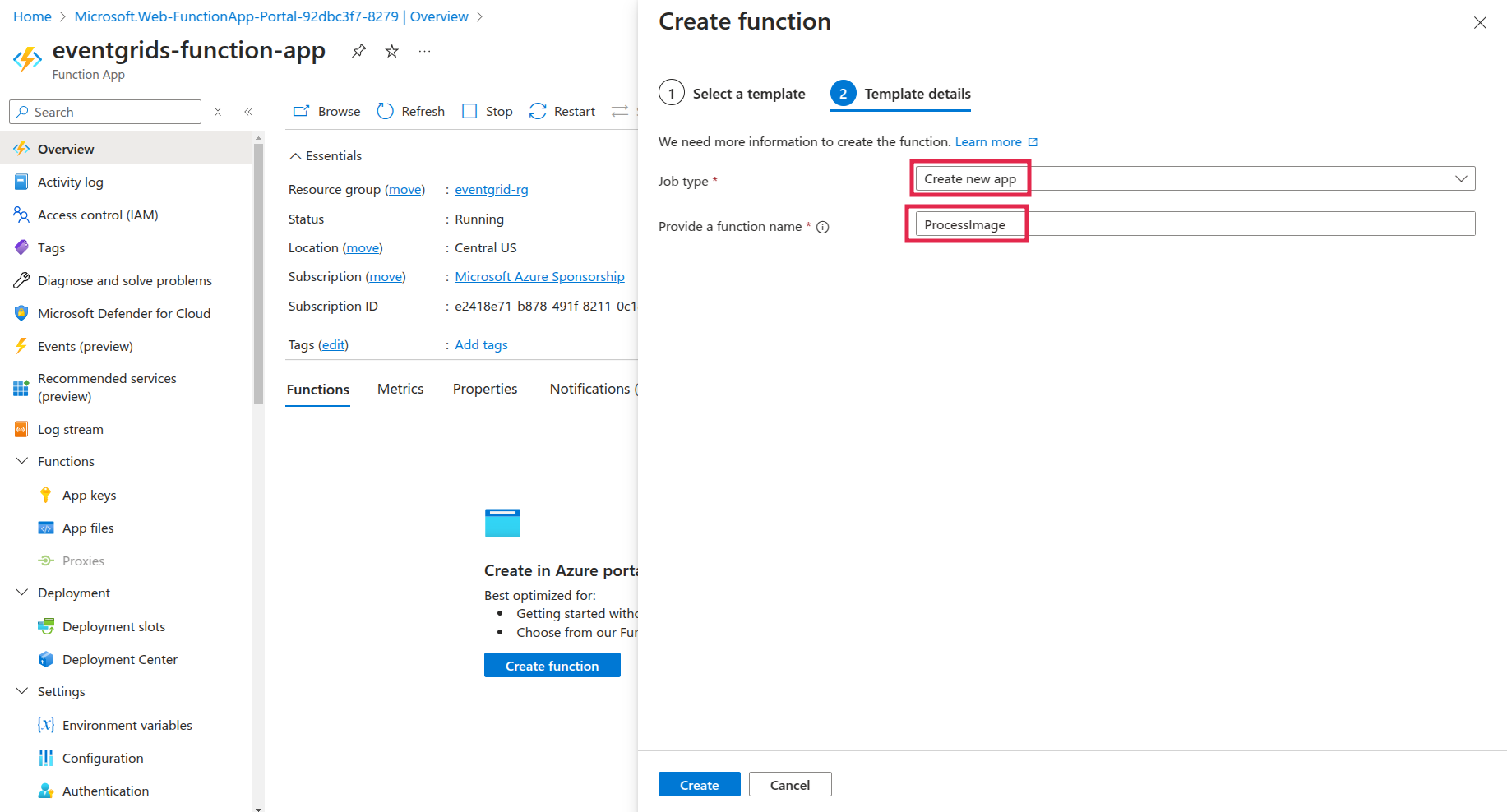Screen dimensions: 1507x812
Task: Show info tooltip for function name
Action: coord(822,227)
